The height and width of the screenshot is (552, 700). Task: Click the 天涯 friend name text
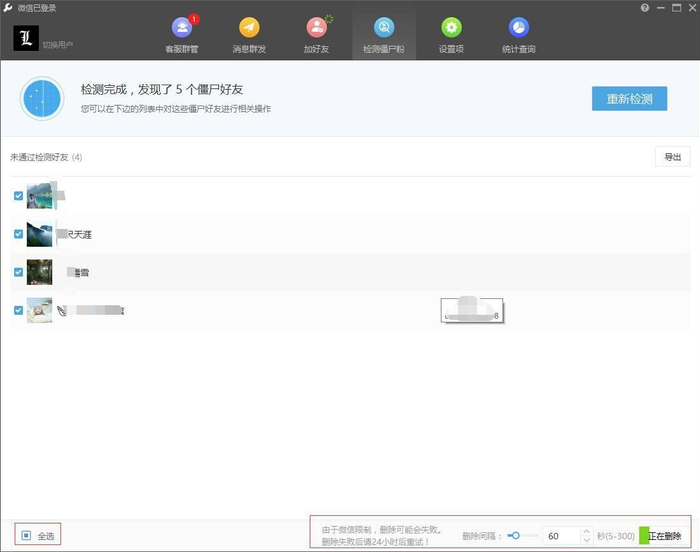tap(80, 234)
